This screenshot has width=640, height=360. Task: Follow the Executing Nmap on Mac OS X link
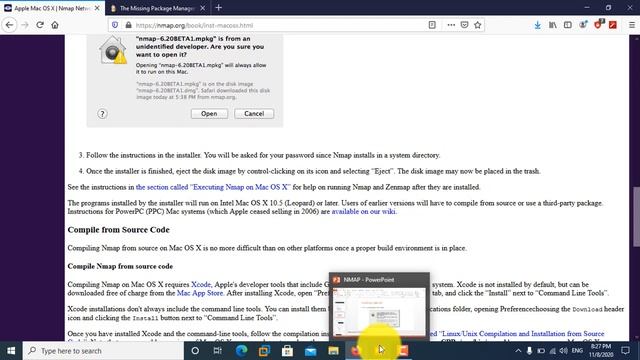[213, 187]
